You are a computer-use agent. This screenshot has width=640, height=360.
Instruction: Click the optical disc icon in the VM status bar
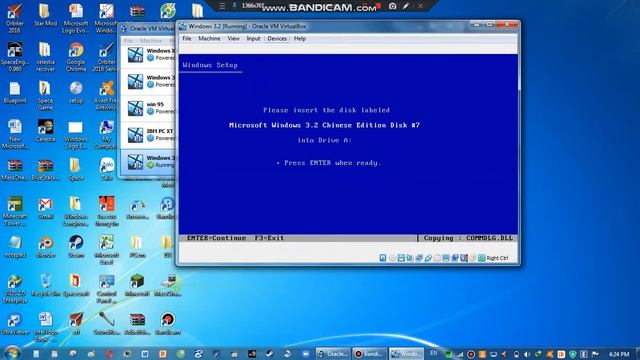392,258
